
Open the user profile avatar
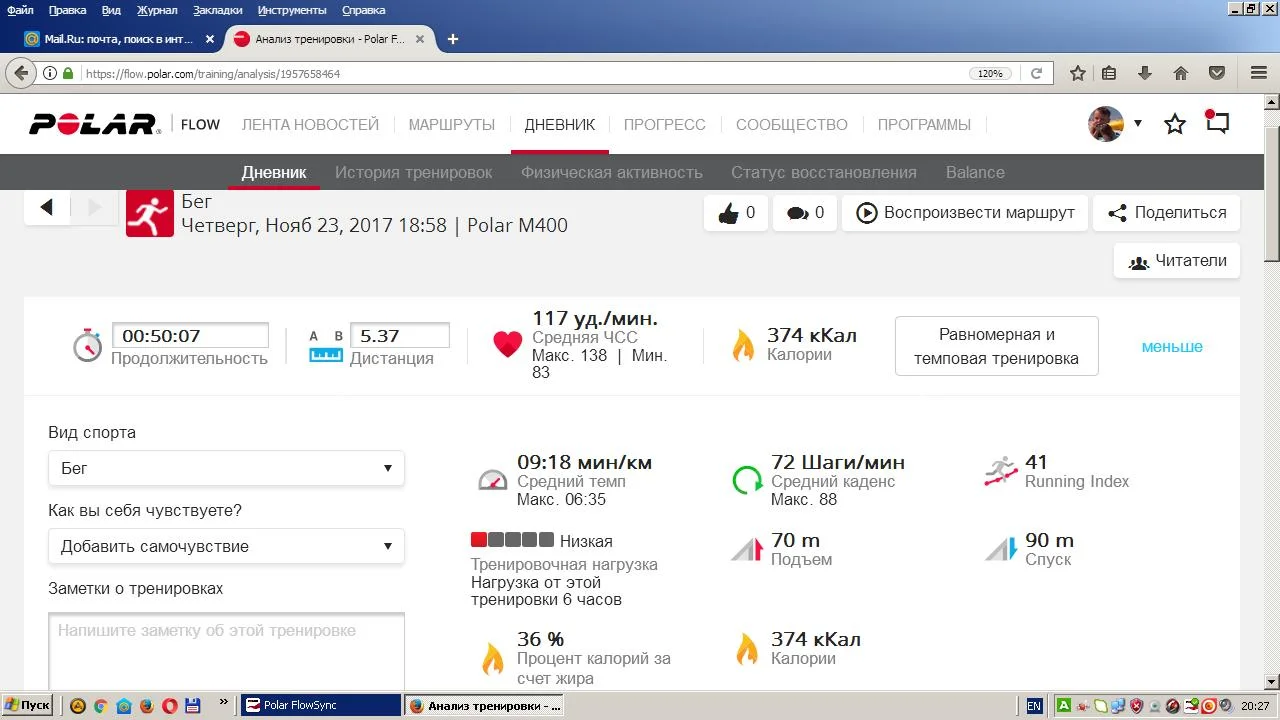click(1106, 124)
